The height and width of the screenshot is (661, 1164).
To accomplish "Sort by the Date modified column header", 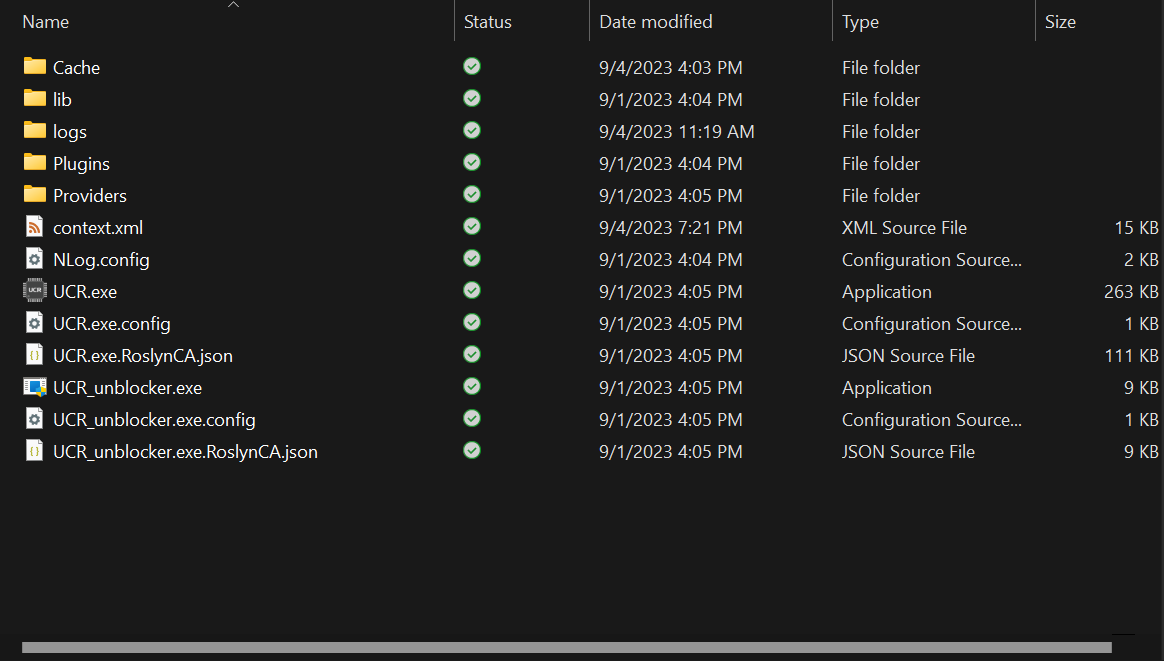I will 655,22.
